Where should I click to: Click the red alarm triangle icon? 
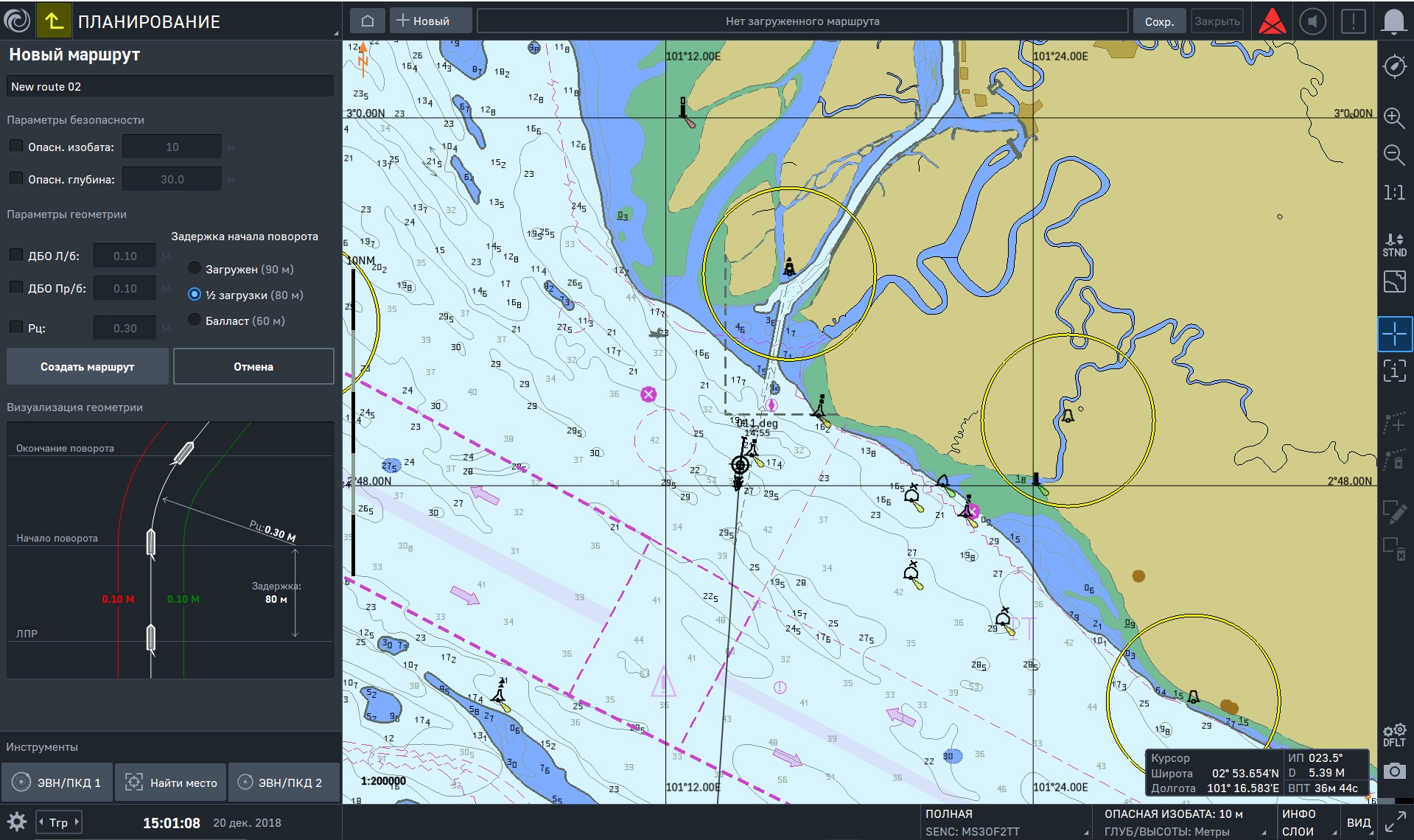coord(1273,21)
